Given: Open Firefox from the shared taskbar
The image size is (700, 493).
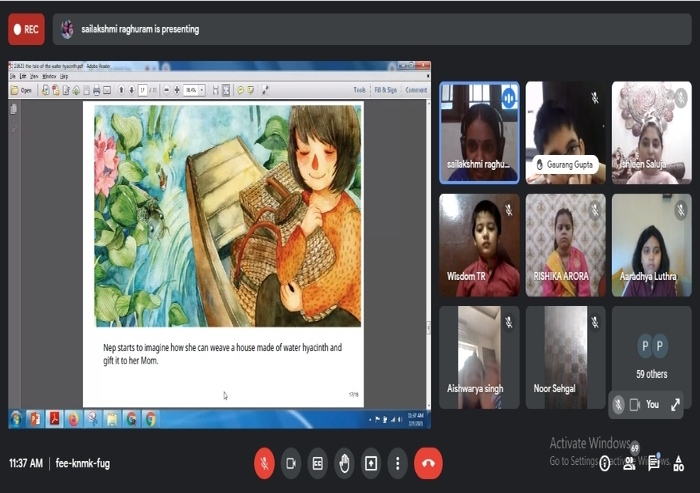Looking at the screenshot, I should click(74, 419).
